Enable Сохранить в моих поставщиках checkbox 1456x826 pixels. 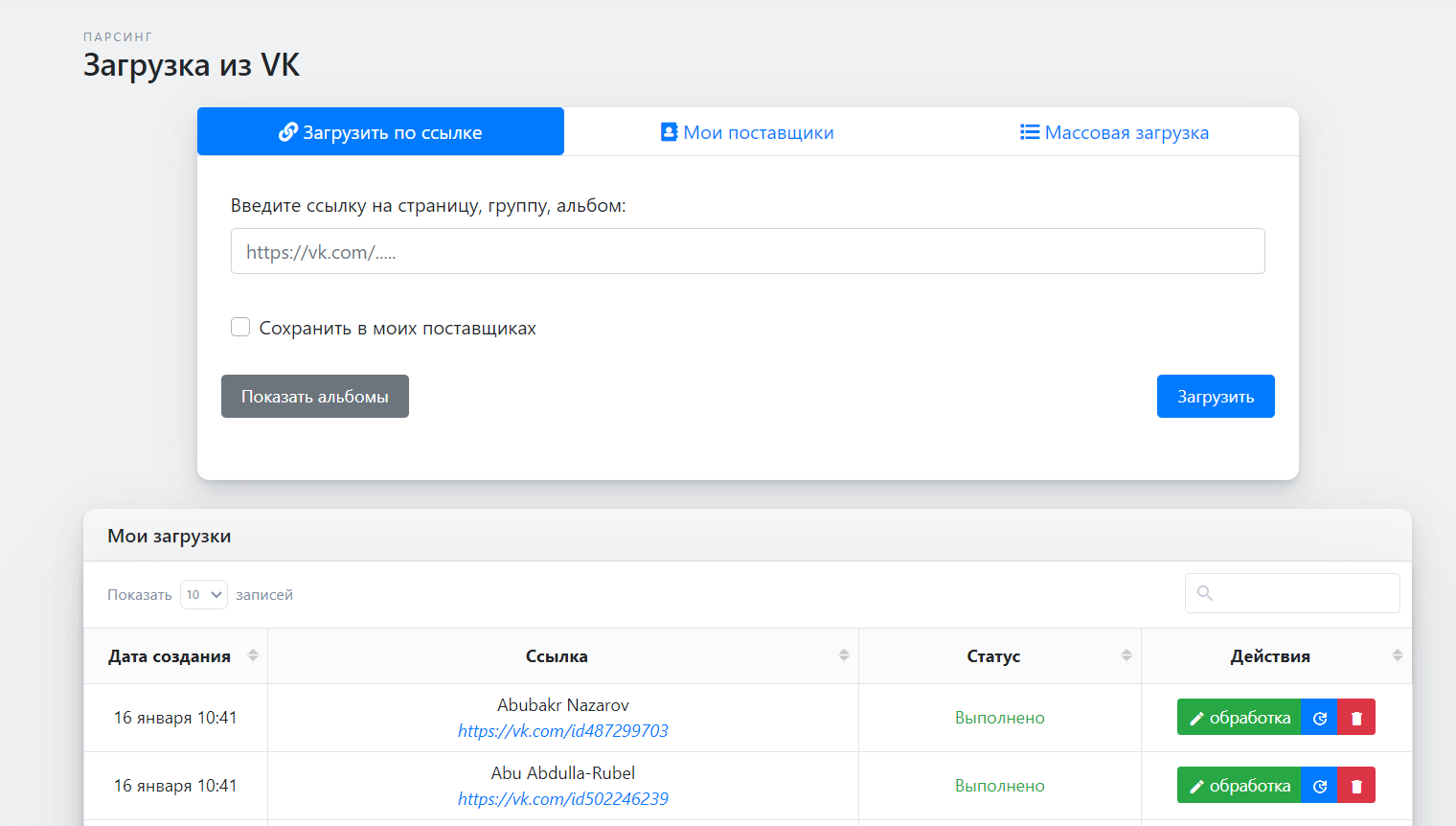(x=240, y=328)
